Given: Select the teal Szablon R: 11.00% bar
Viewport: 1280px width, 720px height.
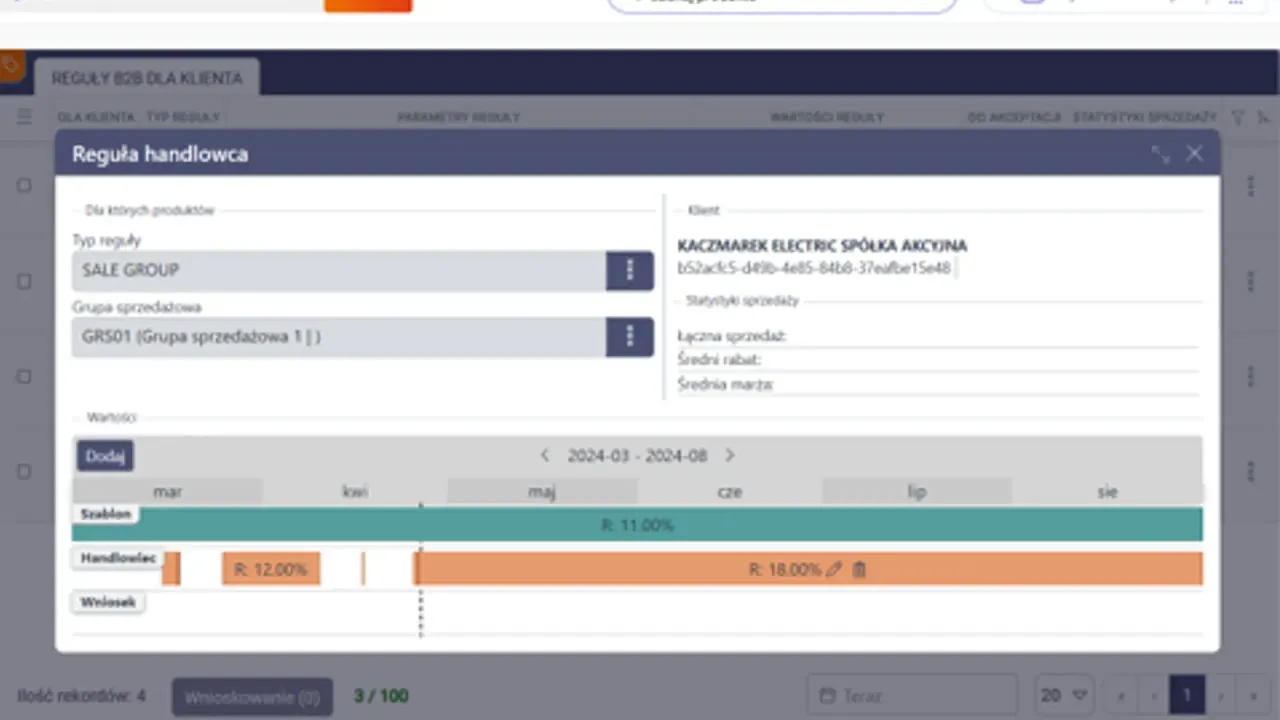Looking at the screenshot, I should click(637, 524).
